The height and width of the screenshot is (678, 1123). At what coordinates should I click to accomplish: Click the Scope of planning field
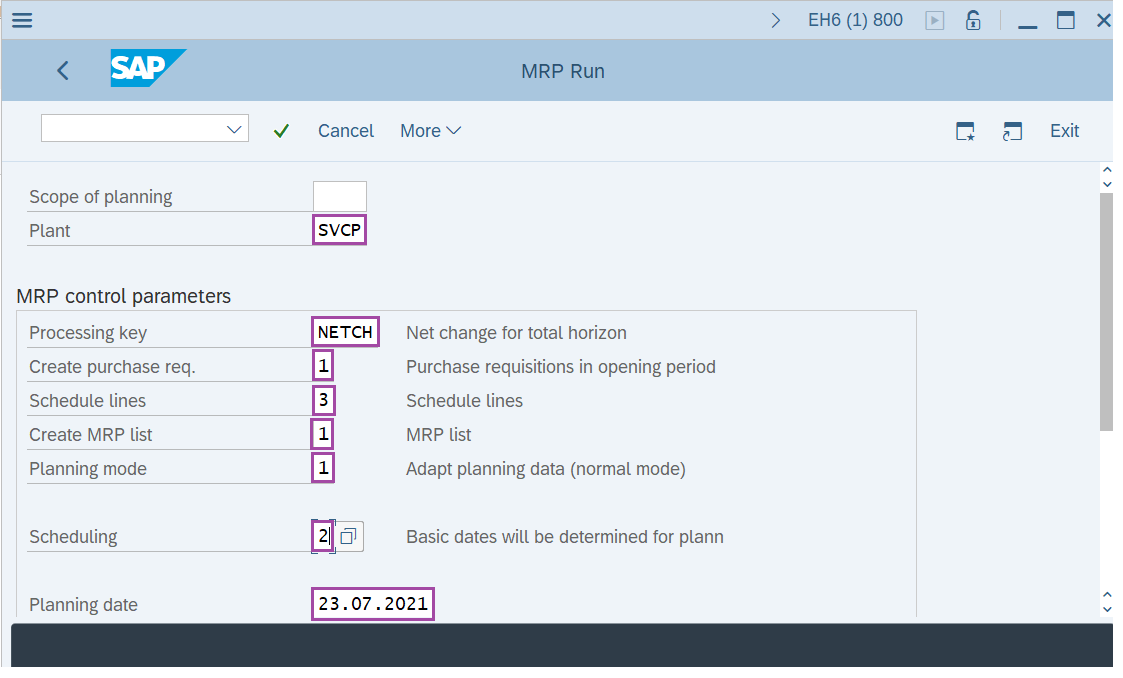coord(340,196)
